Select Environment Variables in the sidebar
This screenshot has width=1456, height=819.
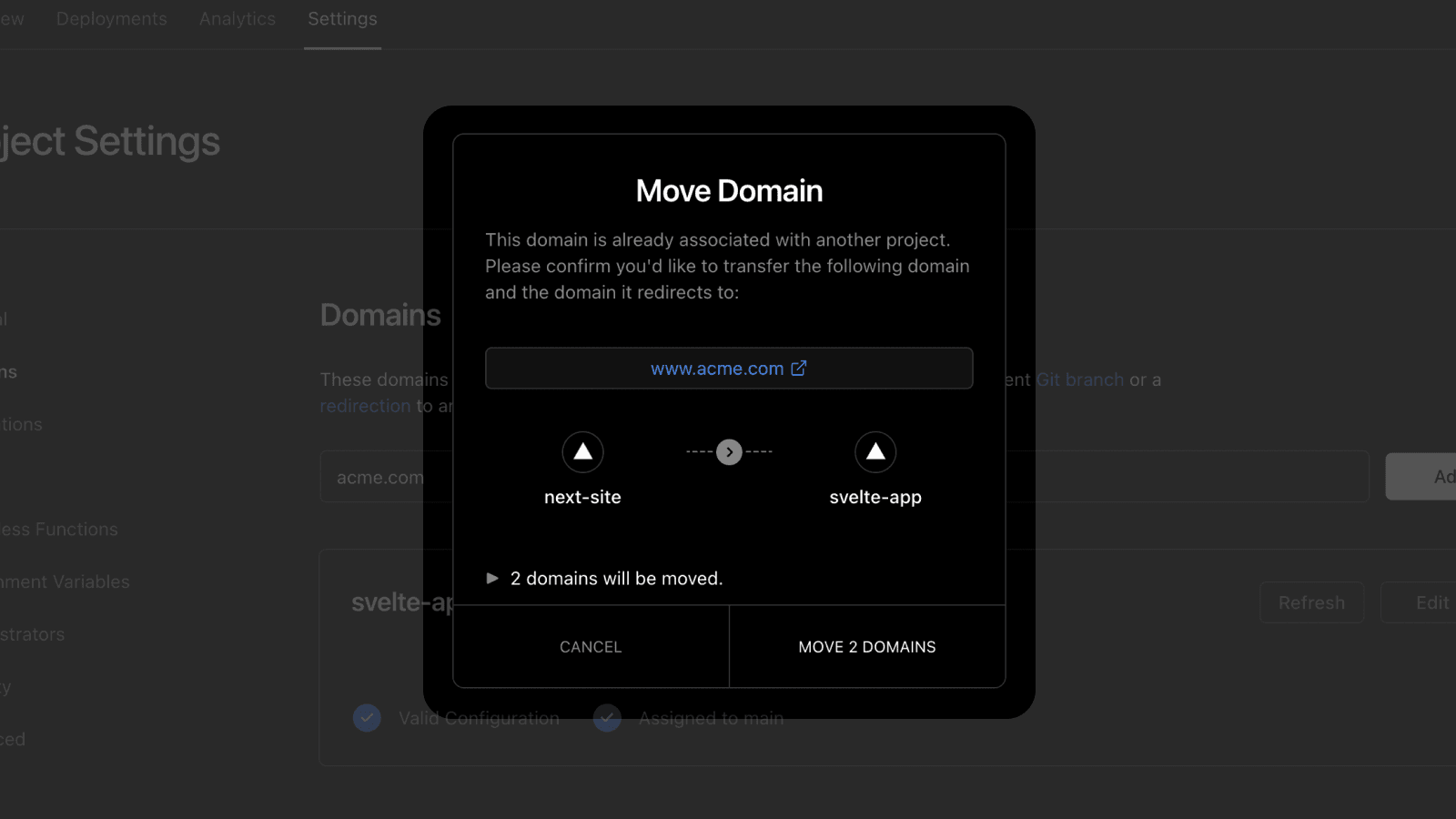[x=65, y=581]
